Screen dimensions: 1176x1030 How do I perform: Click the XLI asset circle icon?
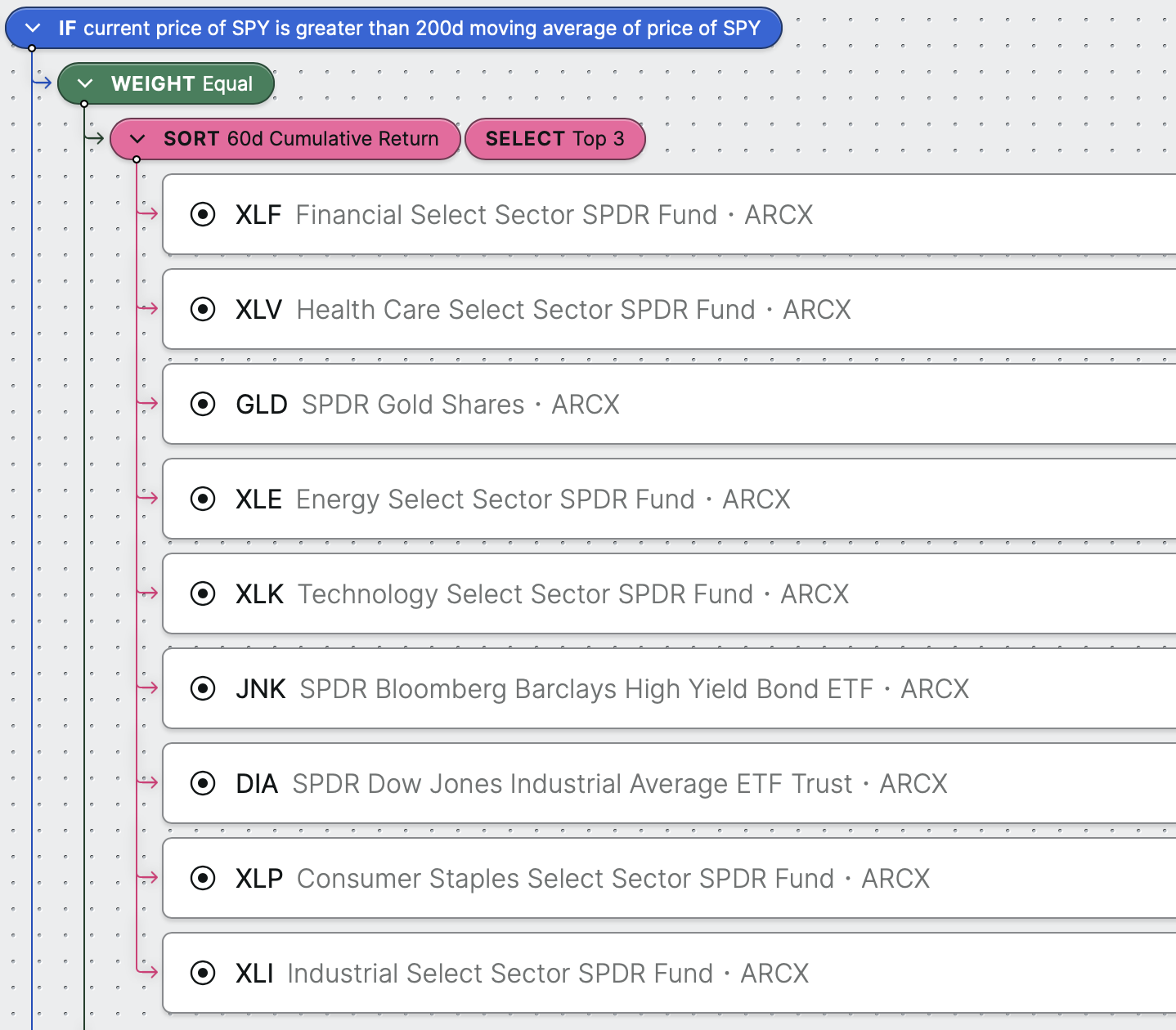coord(203,974)
